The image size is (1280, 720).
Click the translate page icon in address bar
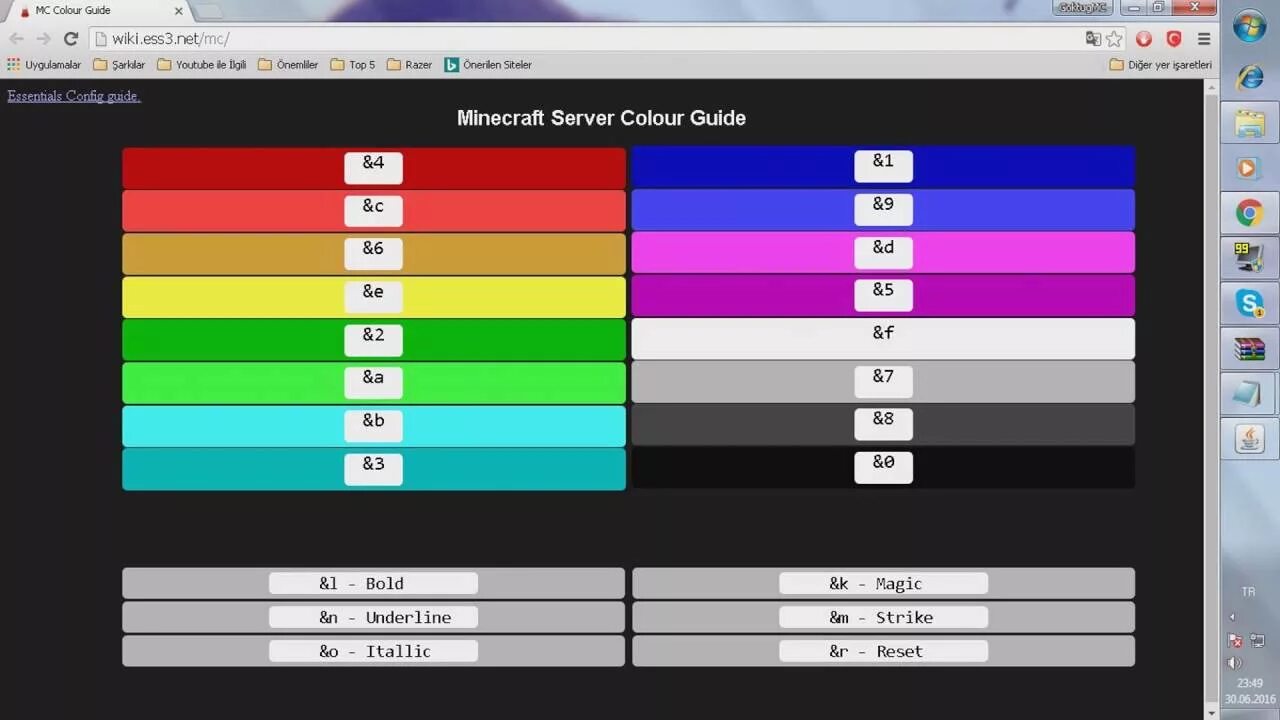1093,39
